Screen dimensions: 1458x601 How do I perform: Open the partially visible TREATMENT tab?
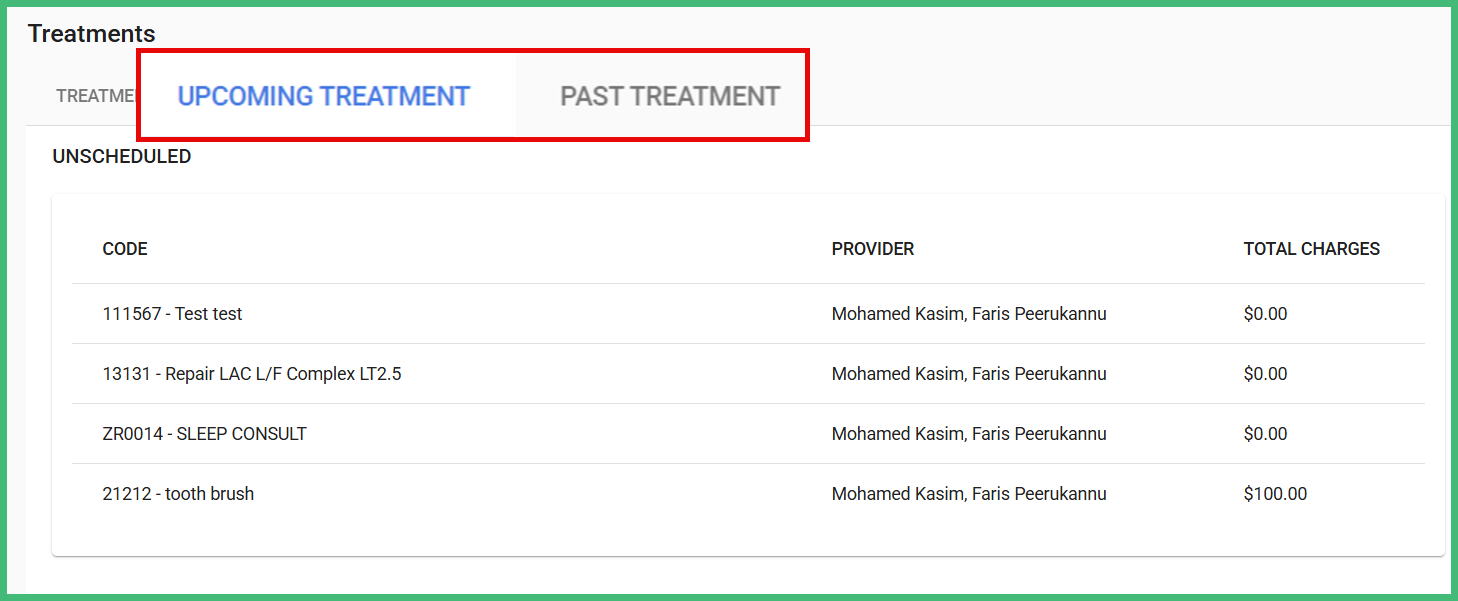97,95
